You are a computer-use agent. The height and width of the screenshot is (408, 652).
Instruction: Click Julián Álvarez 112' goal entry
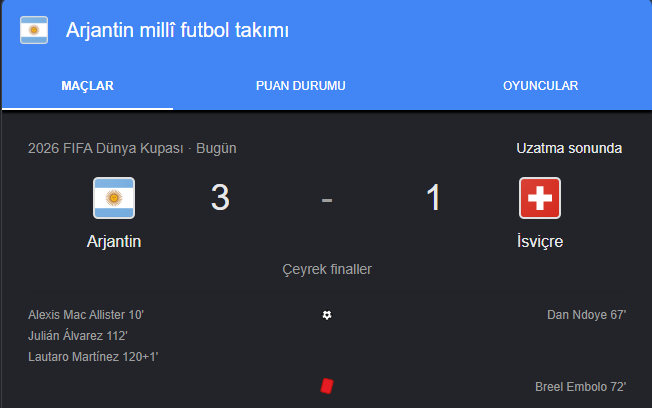[78, 336]
